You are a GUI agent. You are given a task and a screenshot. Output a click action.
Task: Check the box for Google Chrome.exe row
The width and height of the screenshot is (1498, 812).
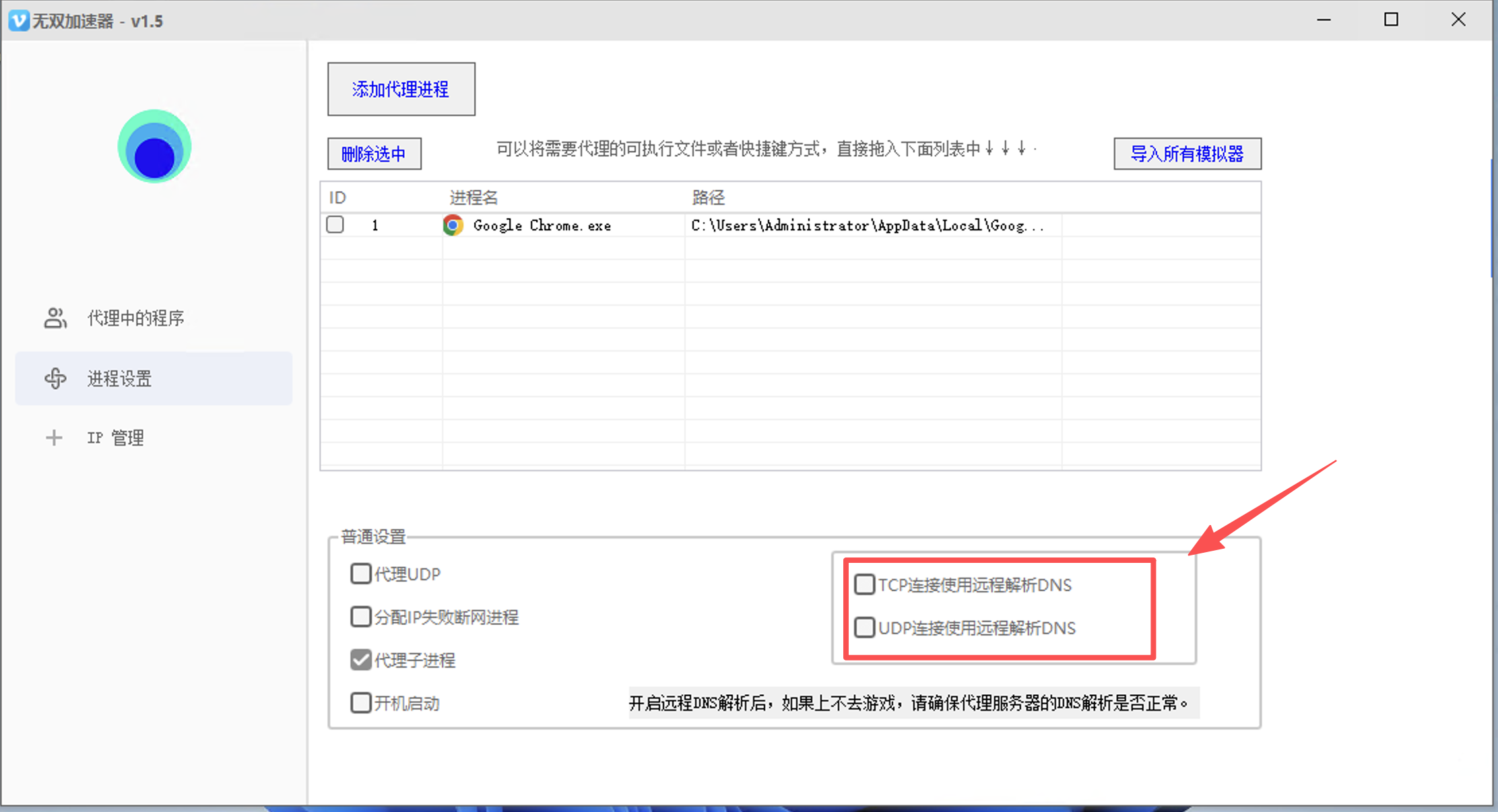(x=335, y=224)
